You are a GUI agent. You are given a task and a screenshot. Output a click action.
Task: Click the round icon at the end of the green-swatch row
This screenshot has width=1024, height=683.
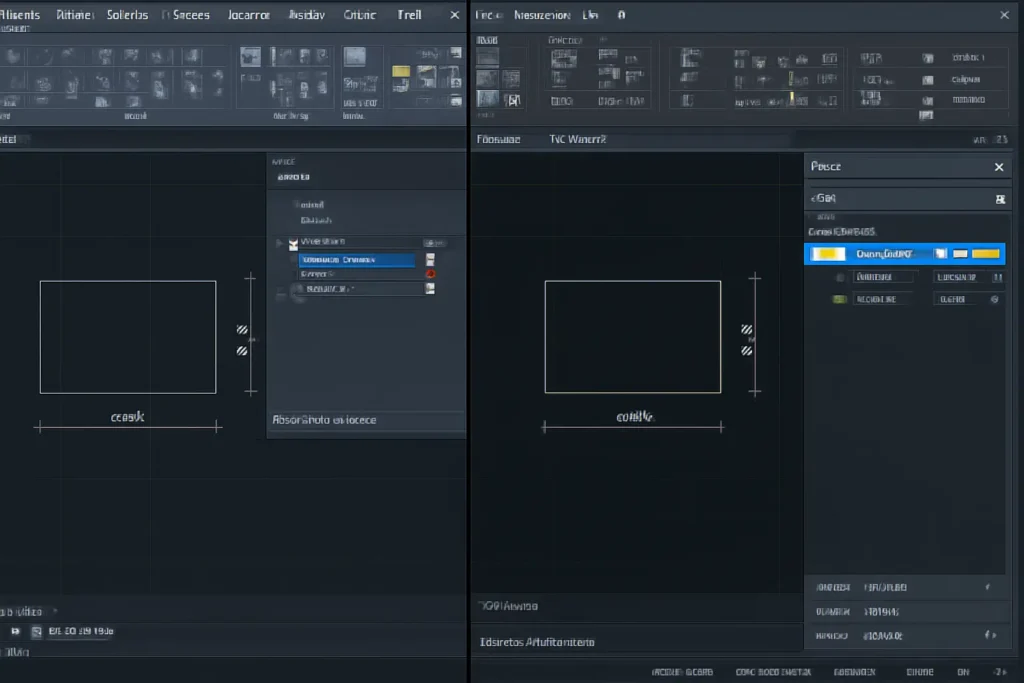click(x=994, y=299)
